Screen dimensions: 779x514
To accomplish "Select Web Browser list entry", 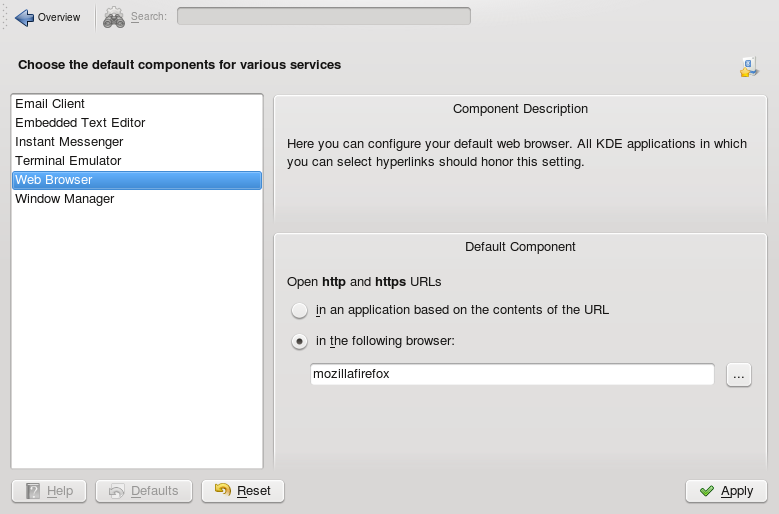I will coord(54,180).
